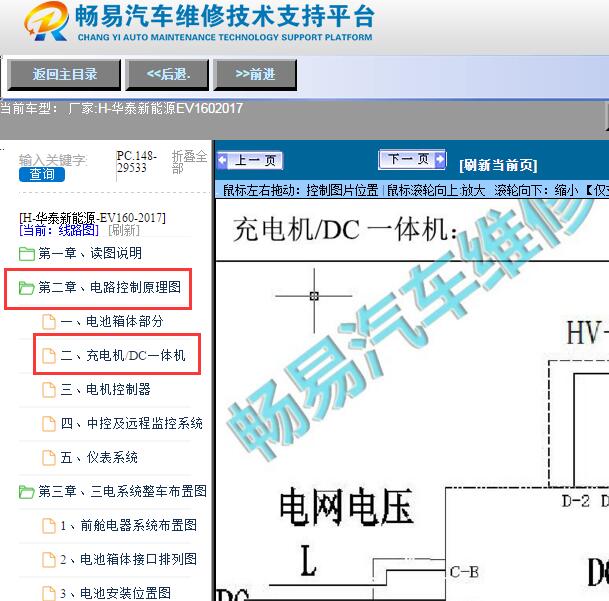Collapse 第三章、三电系统整车布置图 chapter
Image resolution: width=609 pixels, height=601 pixels.
click(122, 491)
